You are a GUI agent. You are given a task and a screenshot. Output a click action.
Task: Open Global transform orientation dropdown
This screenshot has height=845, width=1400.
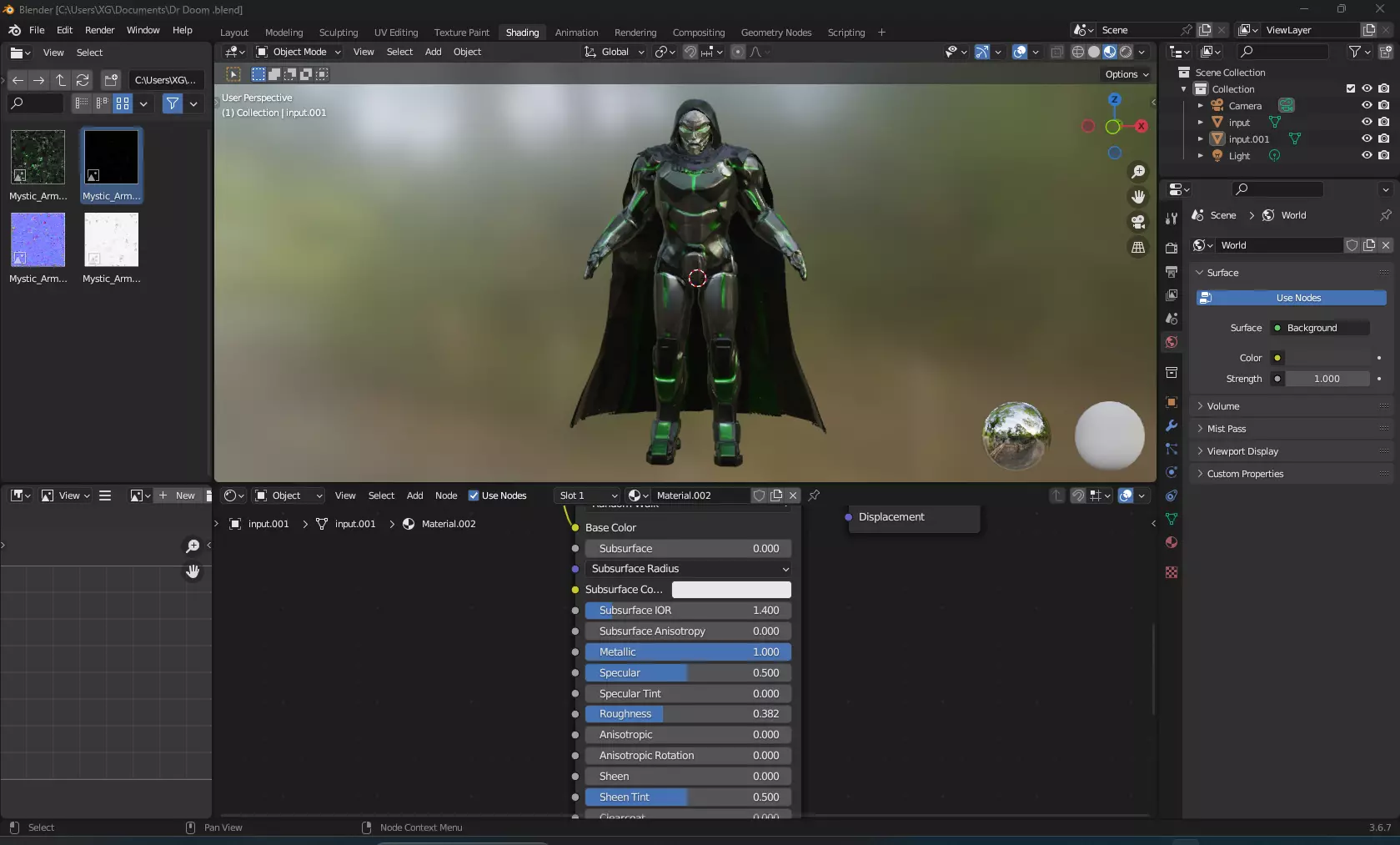click(615, 52)
